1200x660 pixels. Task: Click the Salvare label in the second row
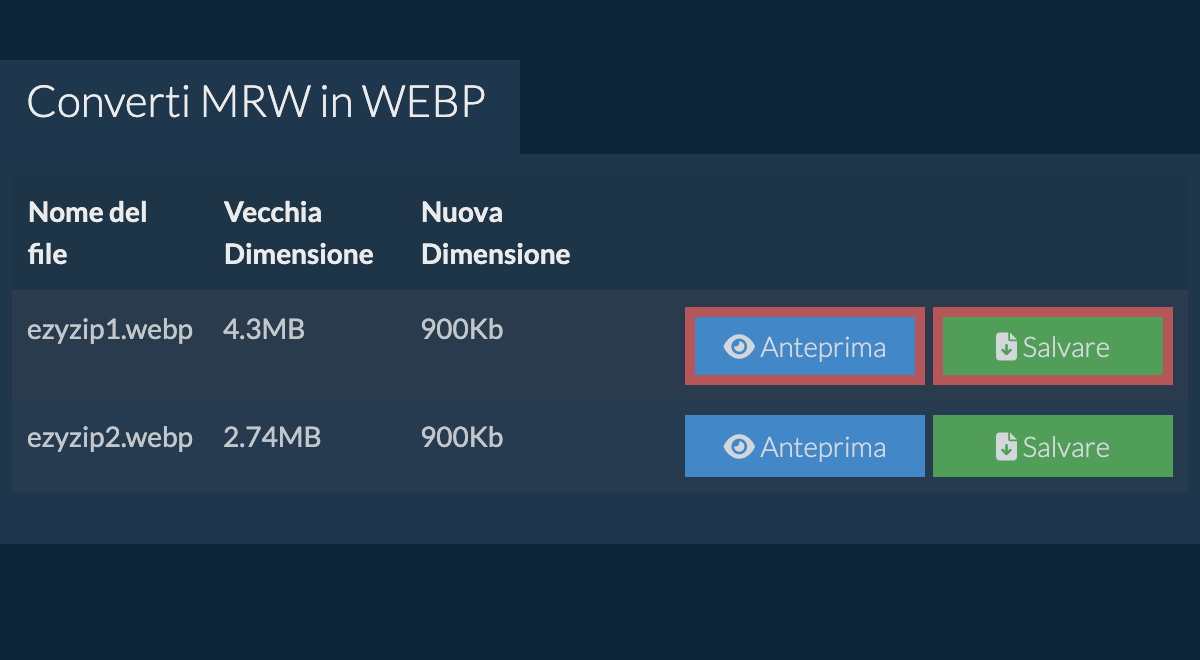[x=1066, y=447]
